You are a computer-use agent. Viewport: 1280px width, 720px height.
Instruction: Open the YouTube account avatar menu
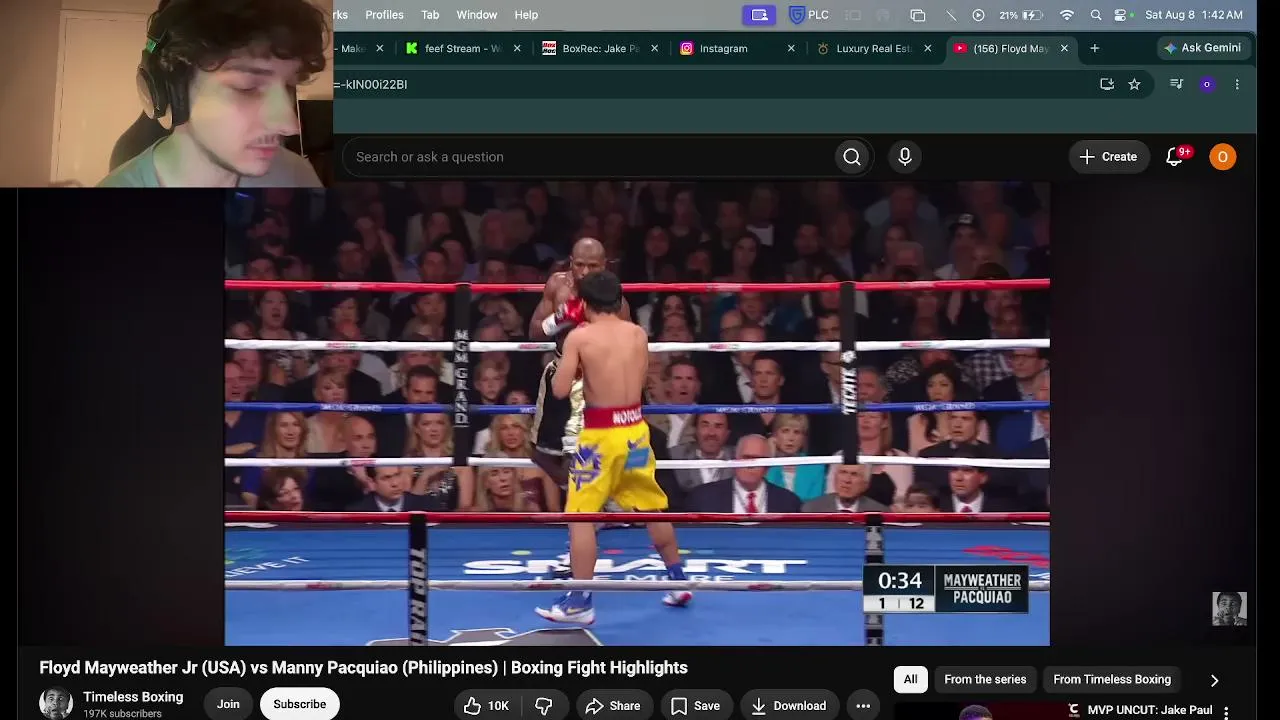click(1222, 157)
